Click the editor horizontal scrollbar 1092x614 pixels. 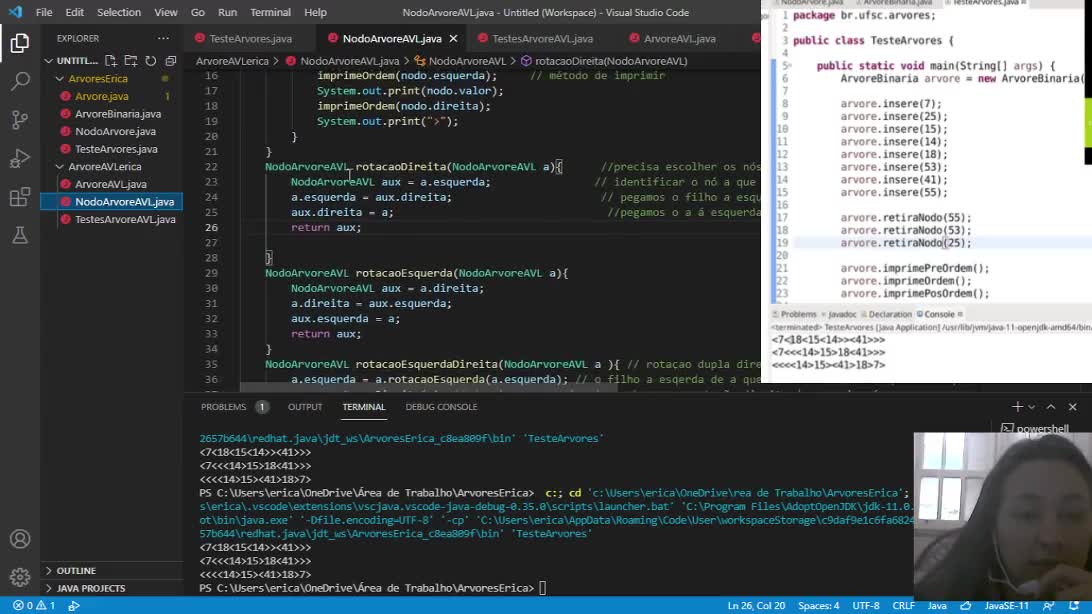point(428,387)
